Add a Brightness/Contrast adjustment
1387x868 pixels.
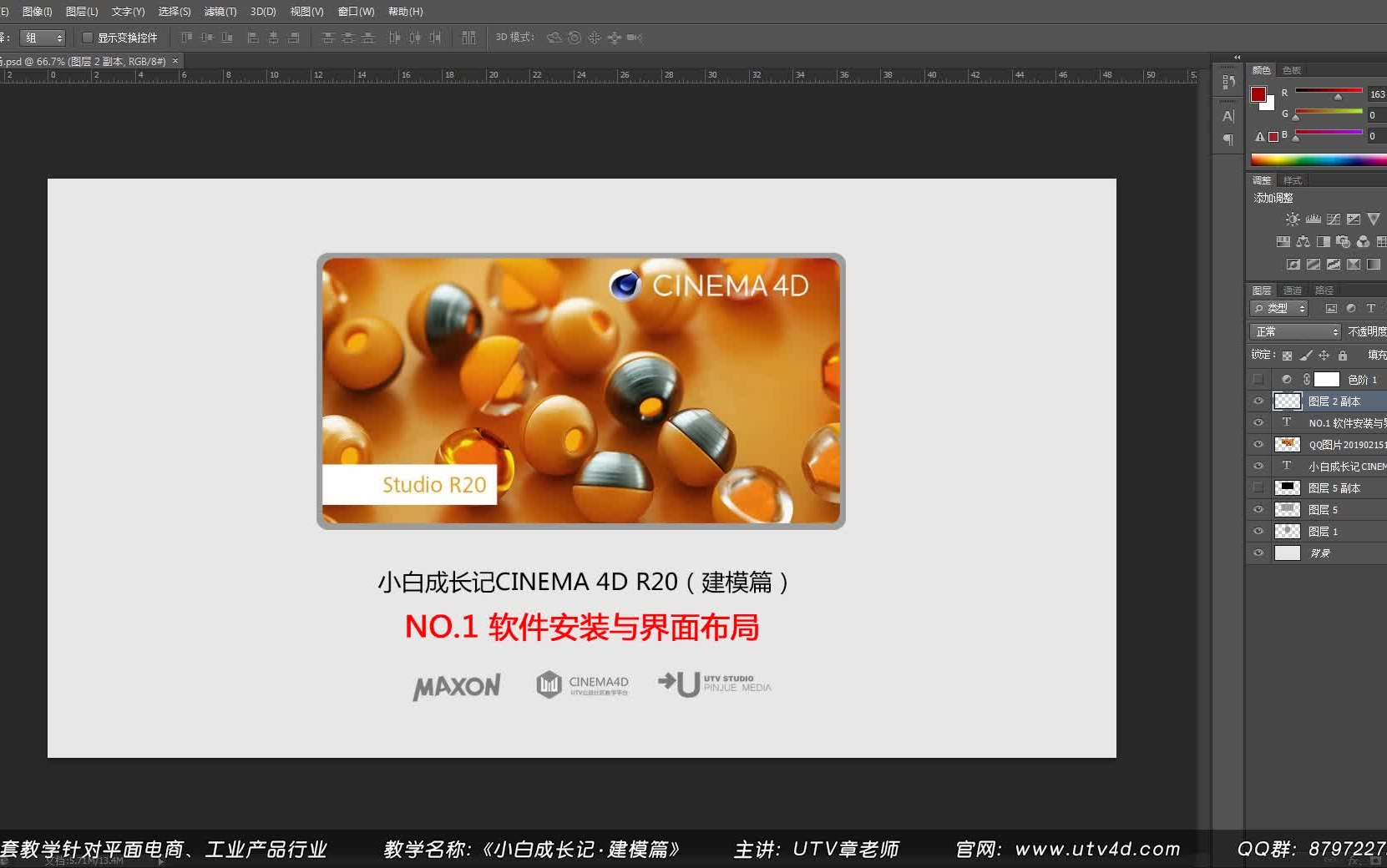1293,220
